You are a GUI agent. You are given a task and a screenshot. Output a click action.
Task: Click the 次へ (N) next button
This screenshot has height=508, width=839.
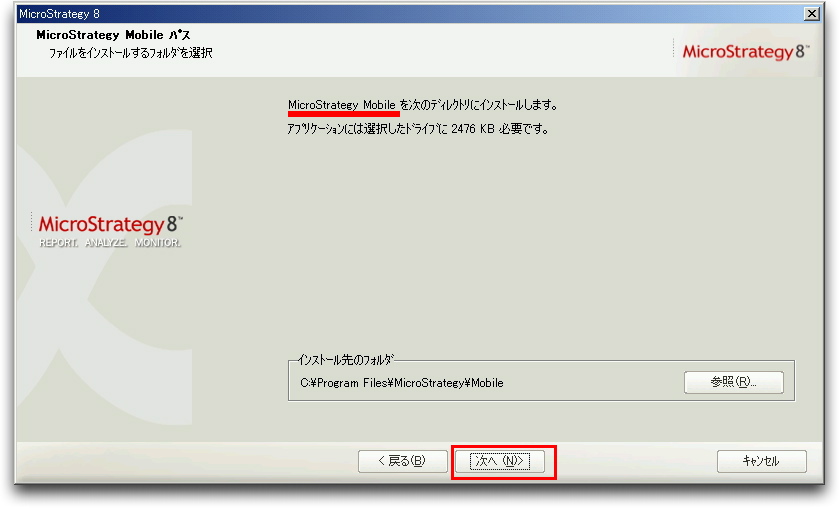(x=500, y=461)
